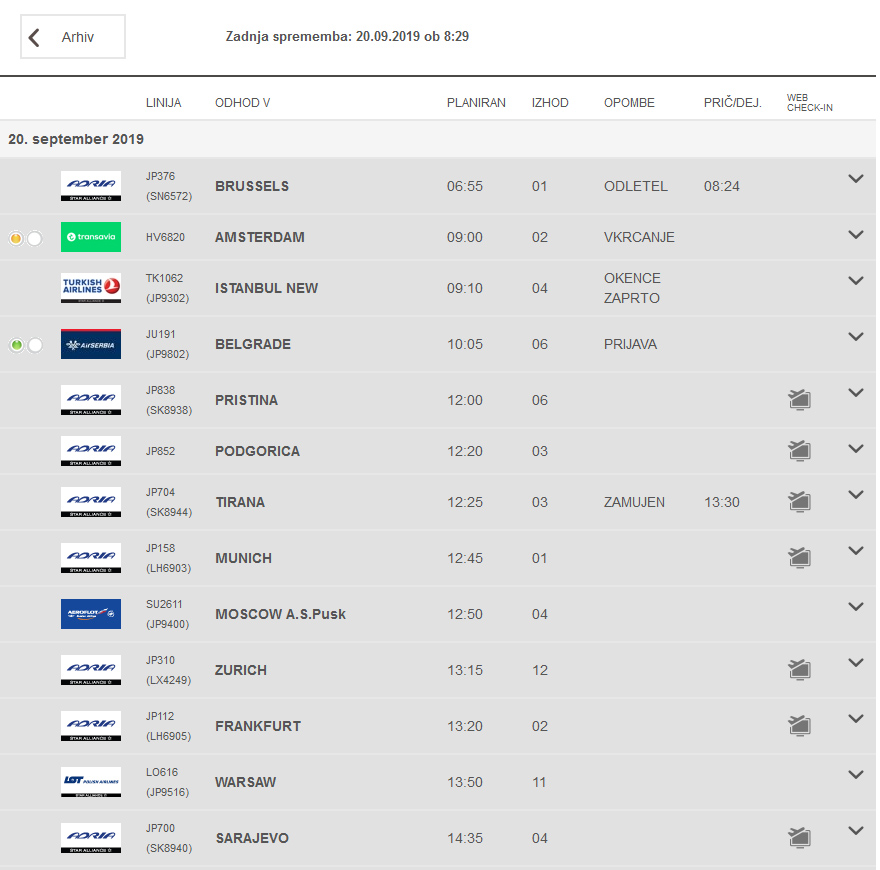Click the Aeroflot airline logo

(x=91, y=614)
